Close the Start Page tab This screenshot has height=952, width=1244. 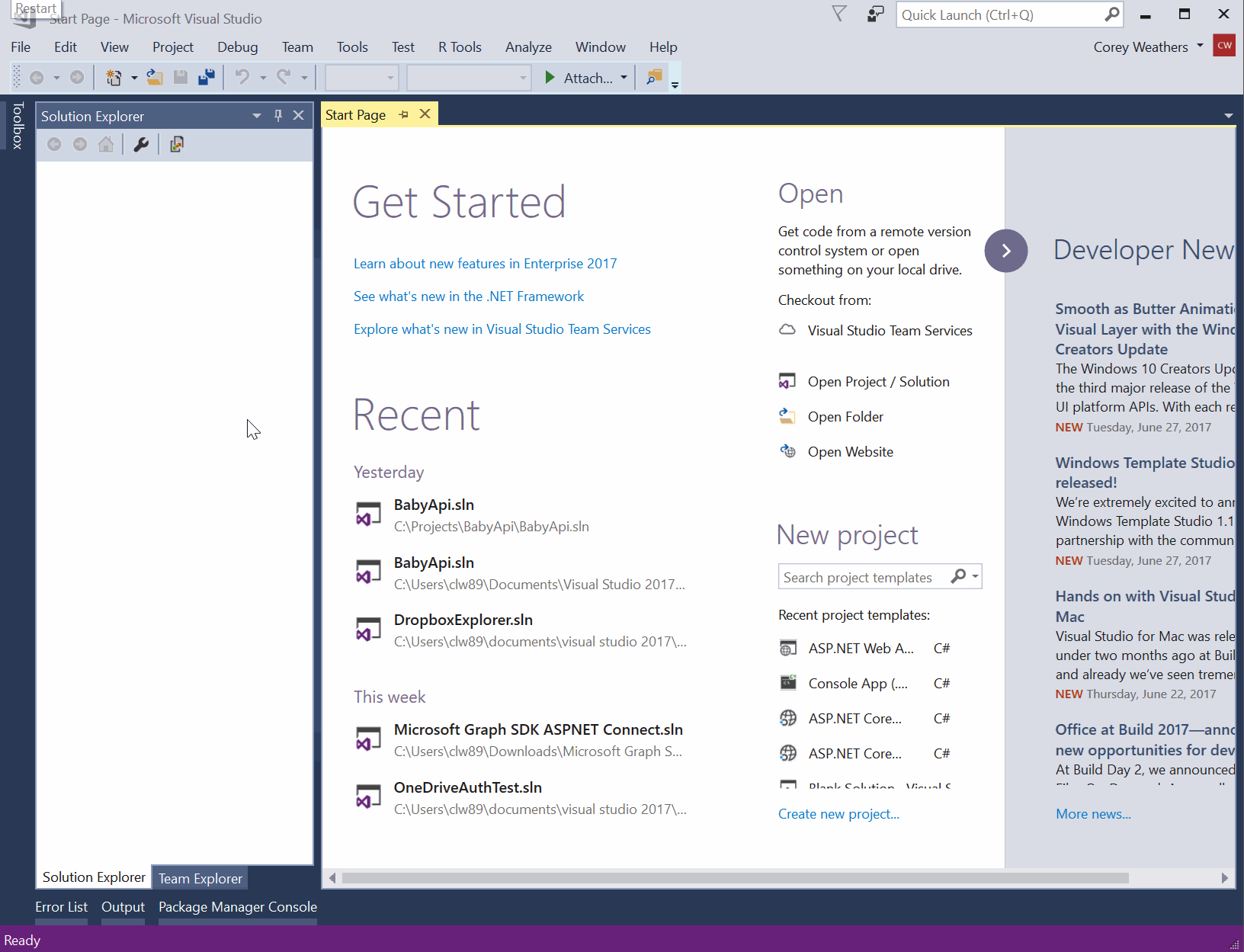[x=425, y=114]
